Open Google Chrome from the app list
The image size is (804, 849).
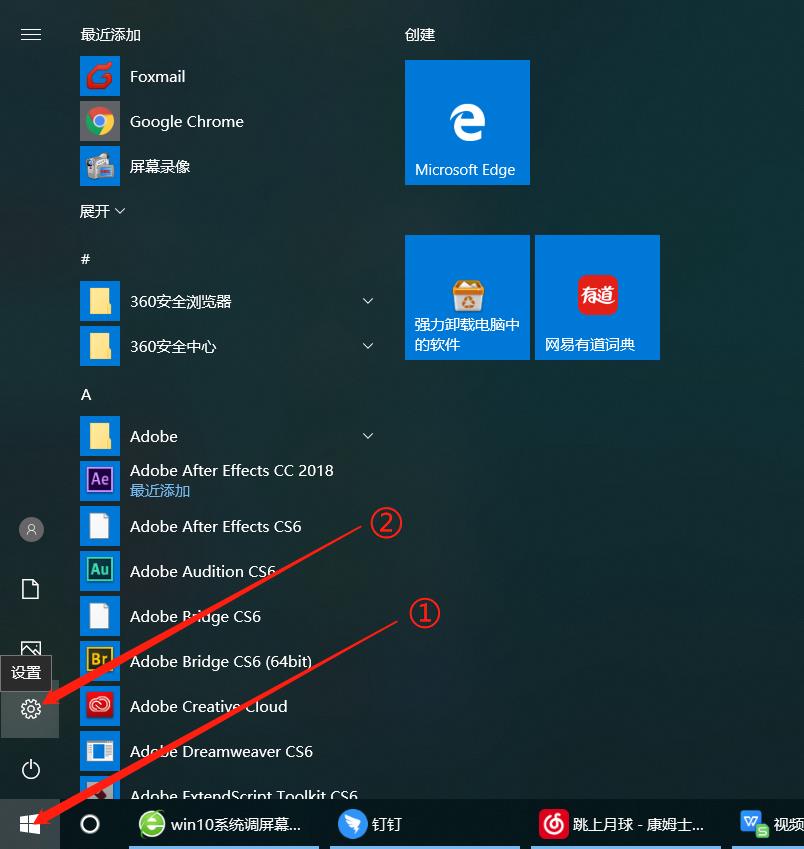click(x=186, y=121)
